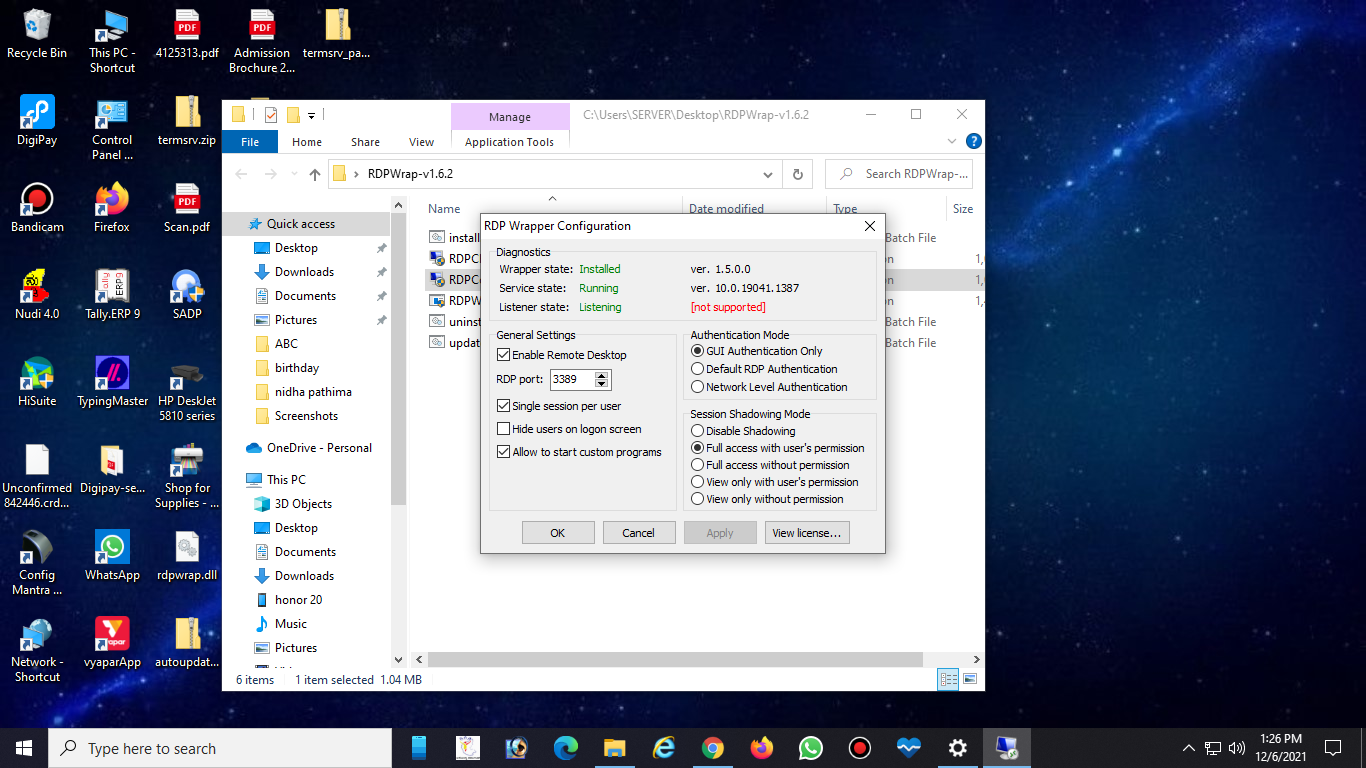Check Hide users on logon screen
This screenshot has height=768, width=1366.
pyautogui.click(x=503, y=429)
